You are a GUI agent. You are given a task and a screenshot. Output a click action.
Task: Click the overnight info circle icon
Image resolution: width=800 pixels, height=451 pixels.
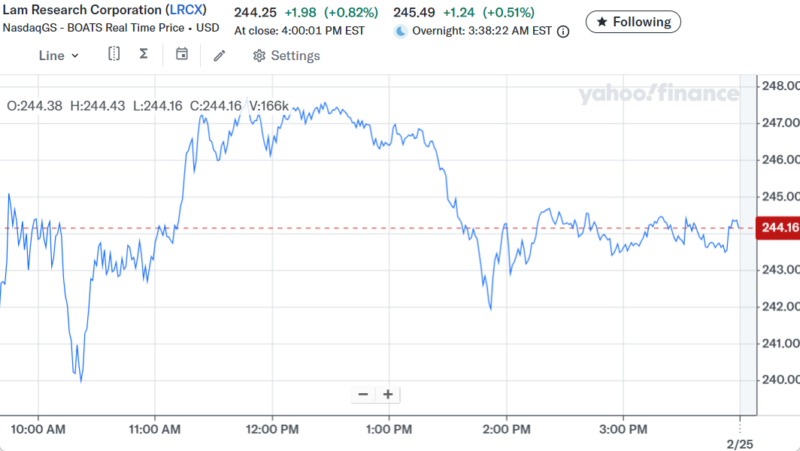click(x=563, y=32)
